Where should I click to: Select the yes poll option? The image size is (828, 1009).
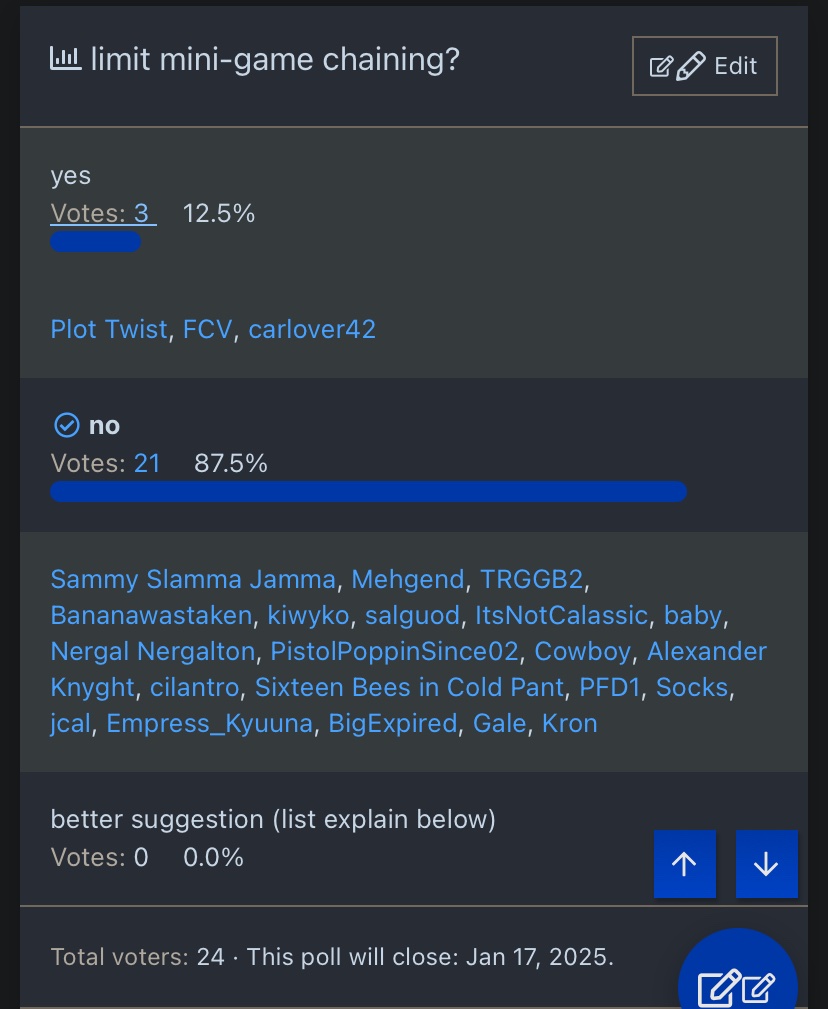[71, 176]
